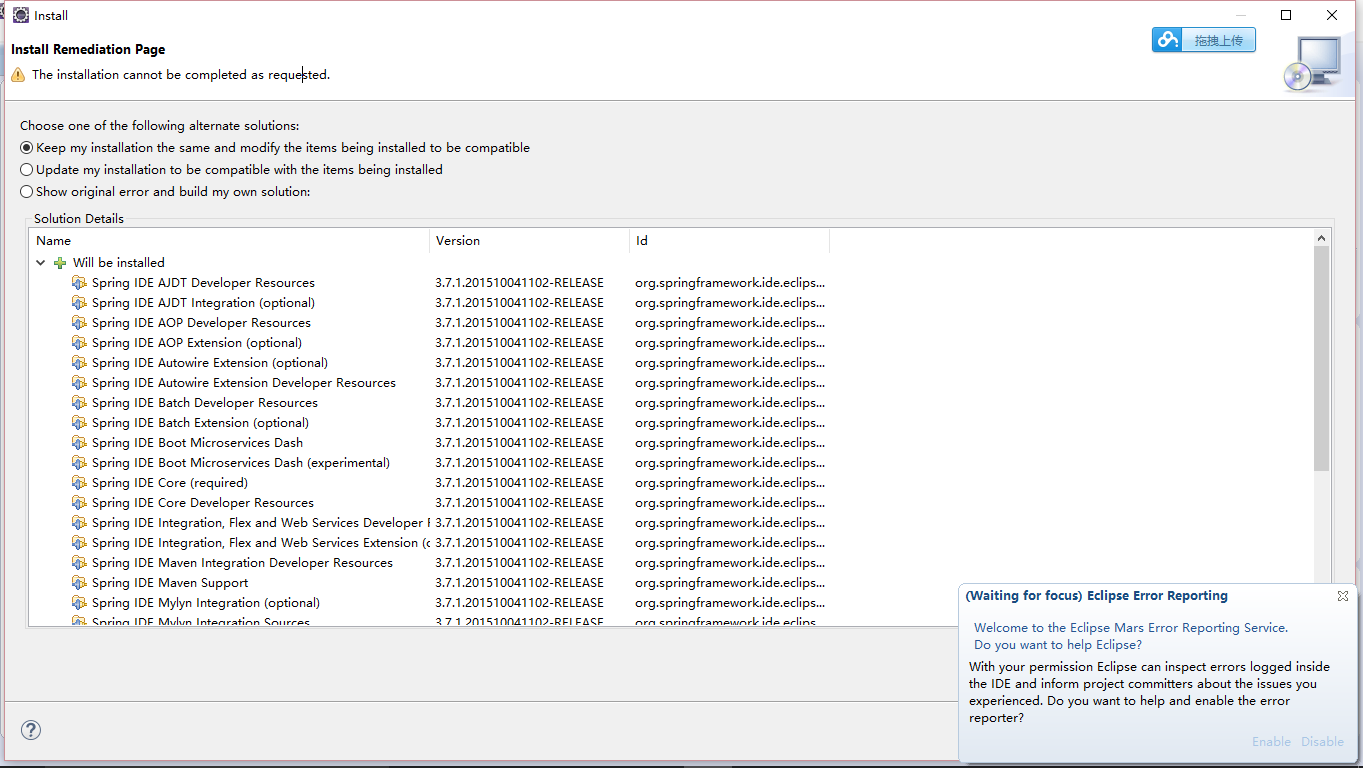
Task: Click the Will be installed label text
Action: (119, 263)
